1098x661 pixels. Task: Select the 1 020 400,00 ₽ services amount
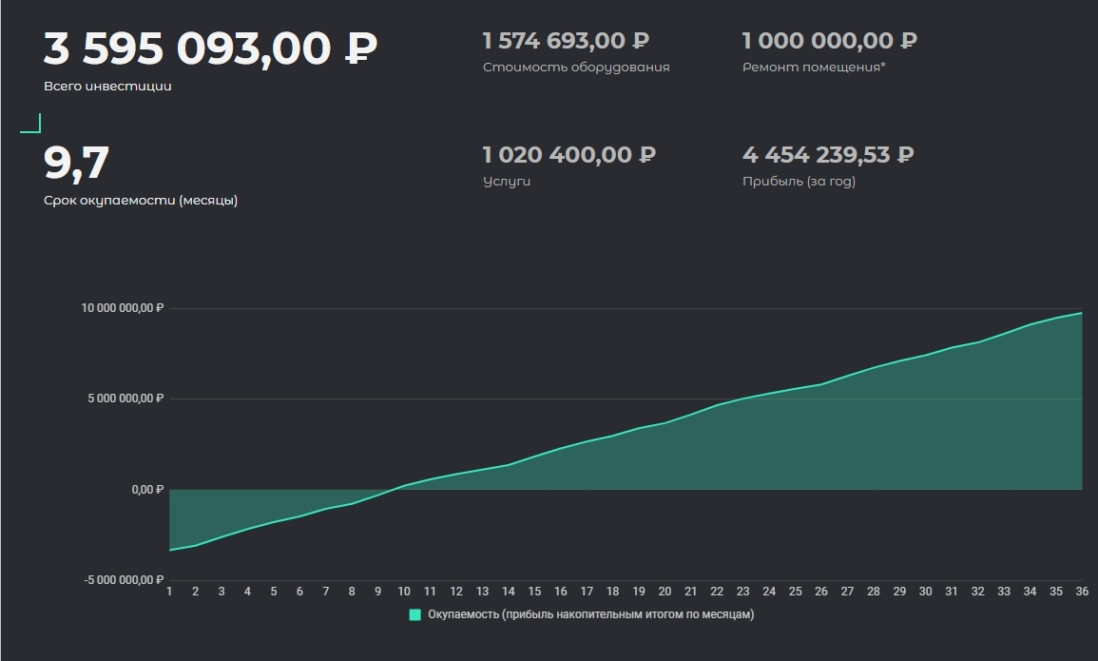coord(569,155)
